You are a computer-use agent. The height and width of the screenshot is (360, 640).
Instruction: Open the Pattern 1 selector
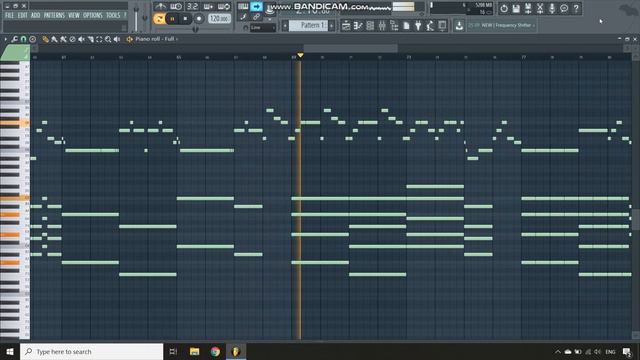pyautogui.click(x=309, y=26)
